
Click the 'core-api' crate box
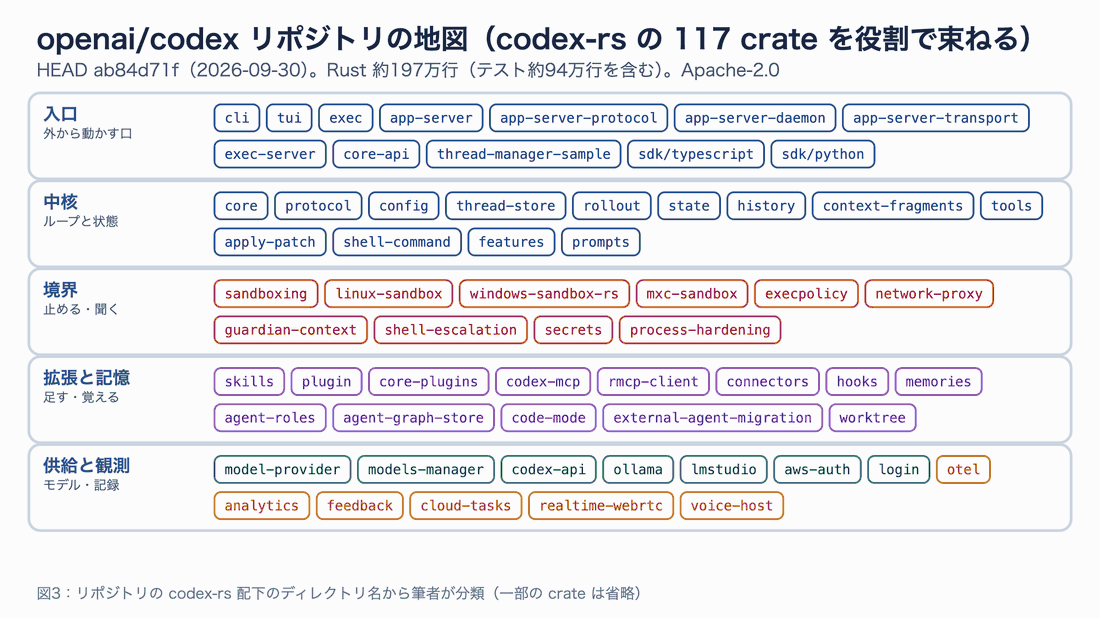pyautogui.click(x=376, y=154)
